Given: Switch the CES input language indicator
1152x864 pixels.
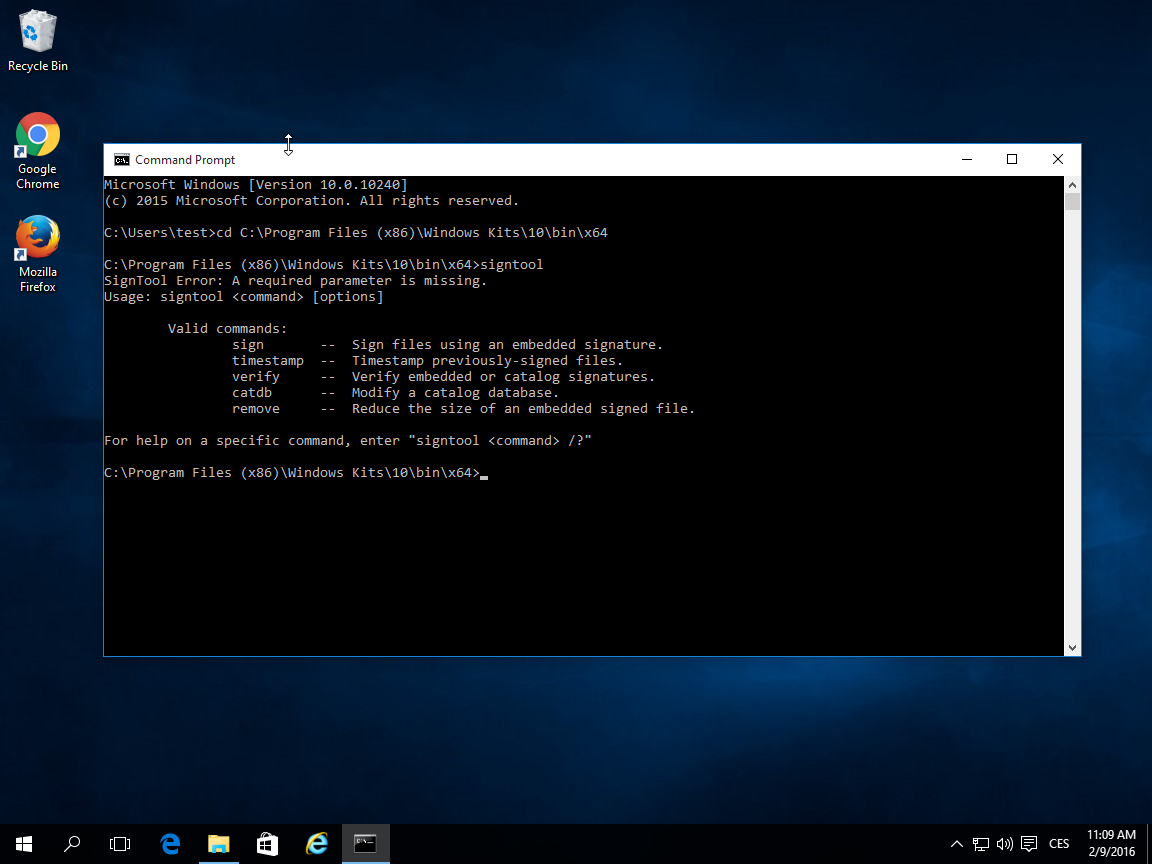Looking at the screenshot, I should click(x=1059, y=844).
